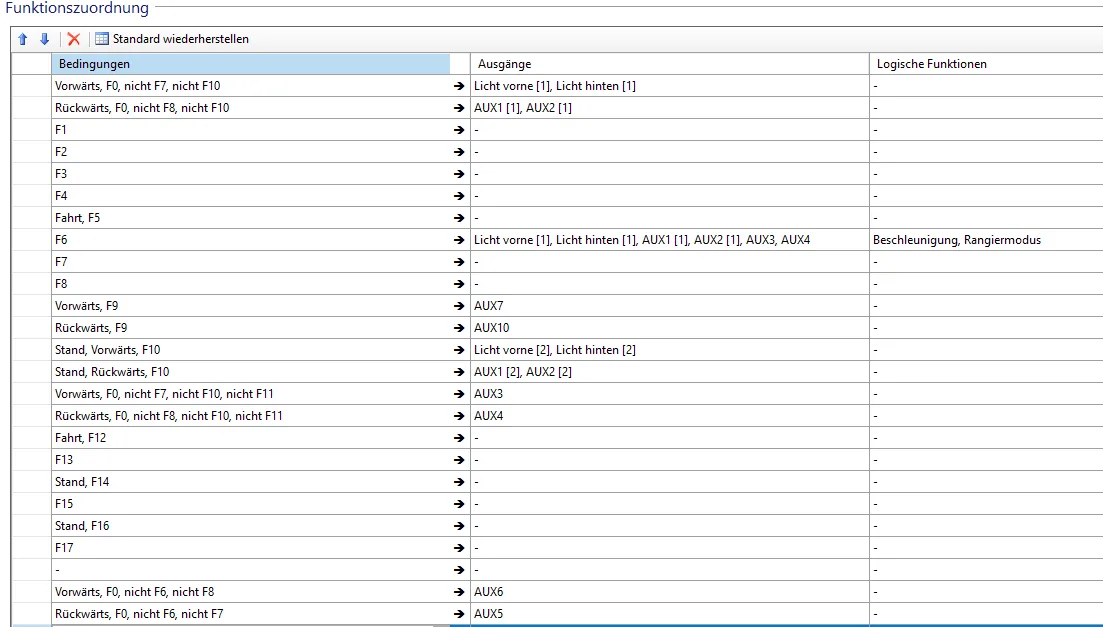Select 'Stand, Vorwärts, F10' condition
1103x627 pixels.
click(250, 350)
